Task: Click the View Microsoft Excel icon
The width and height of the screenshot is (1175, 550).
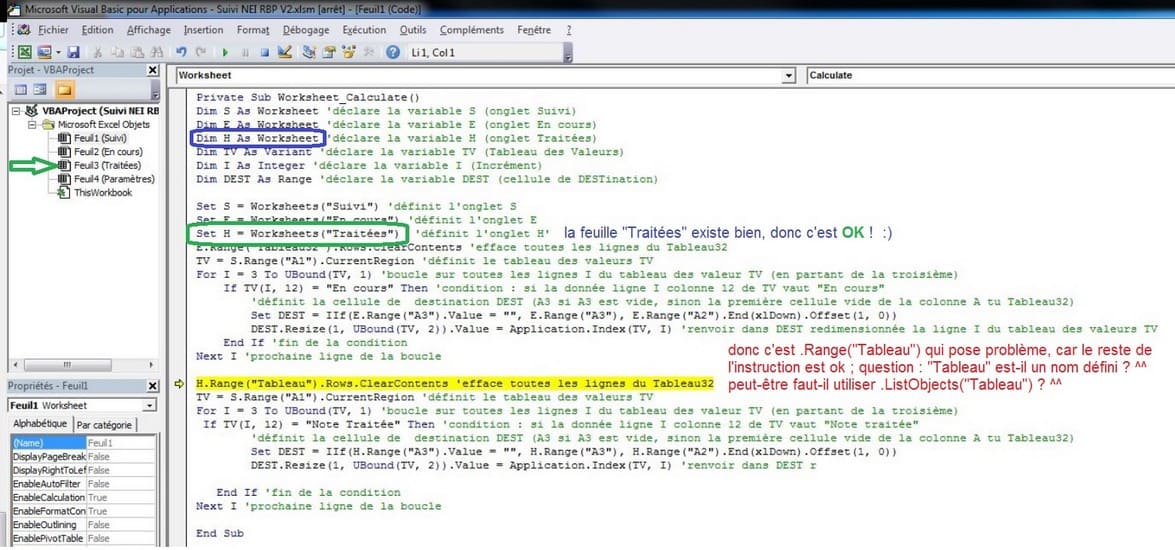Action: point(26,52)
